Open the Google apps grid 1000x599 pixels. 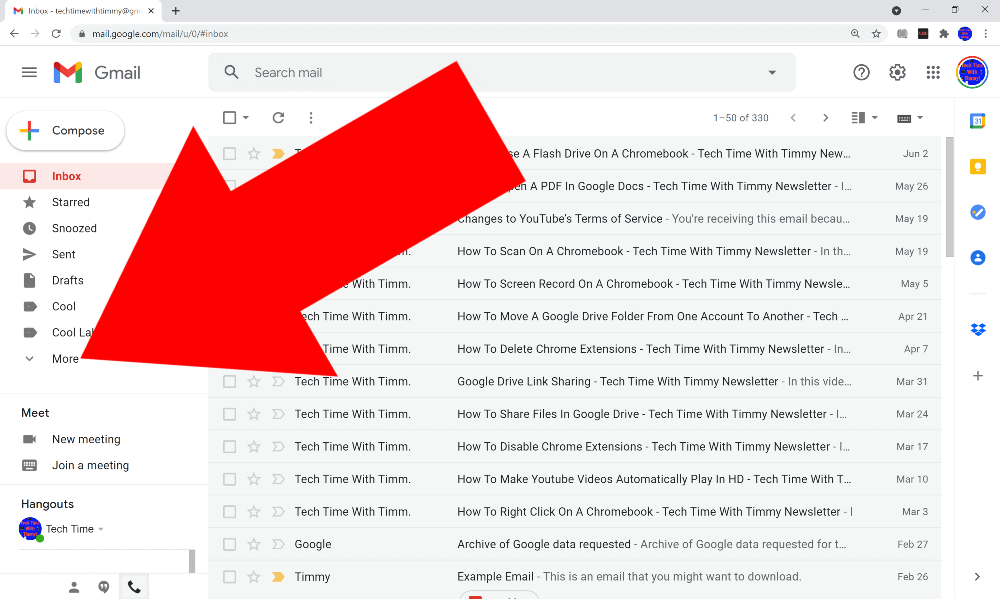coord(933,73)
